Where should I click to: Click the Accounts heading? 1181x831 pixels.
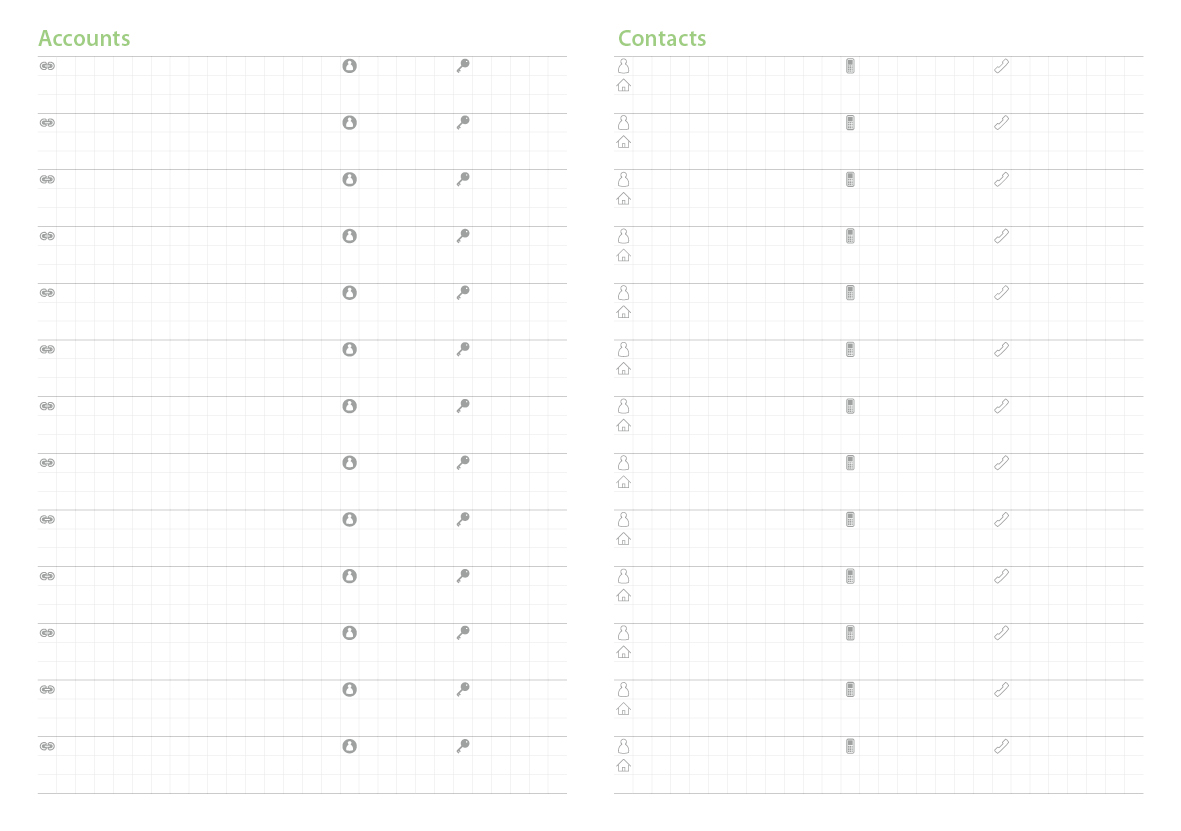[84, 38]
